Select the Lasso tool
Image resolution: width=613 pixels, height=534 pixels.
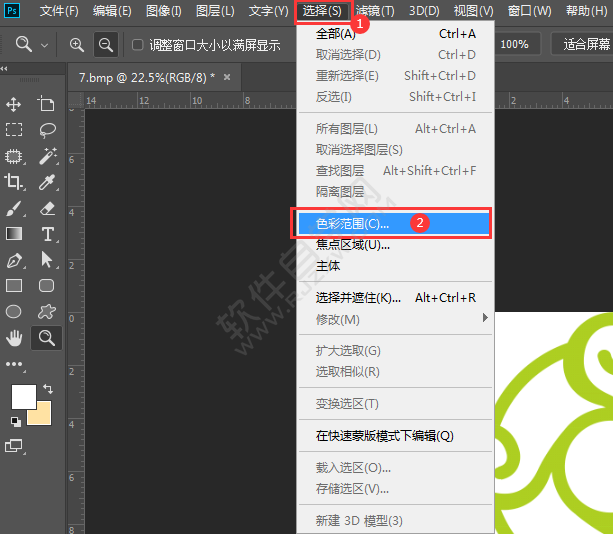pos(46,130)
